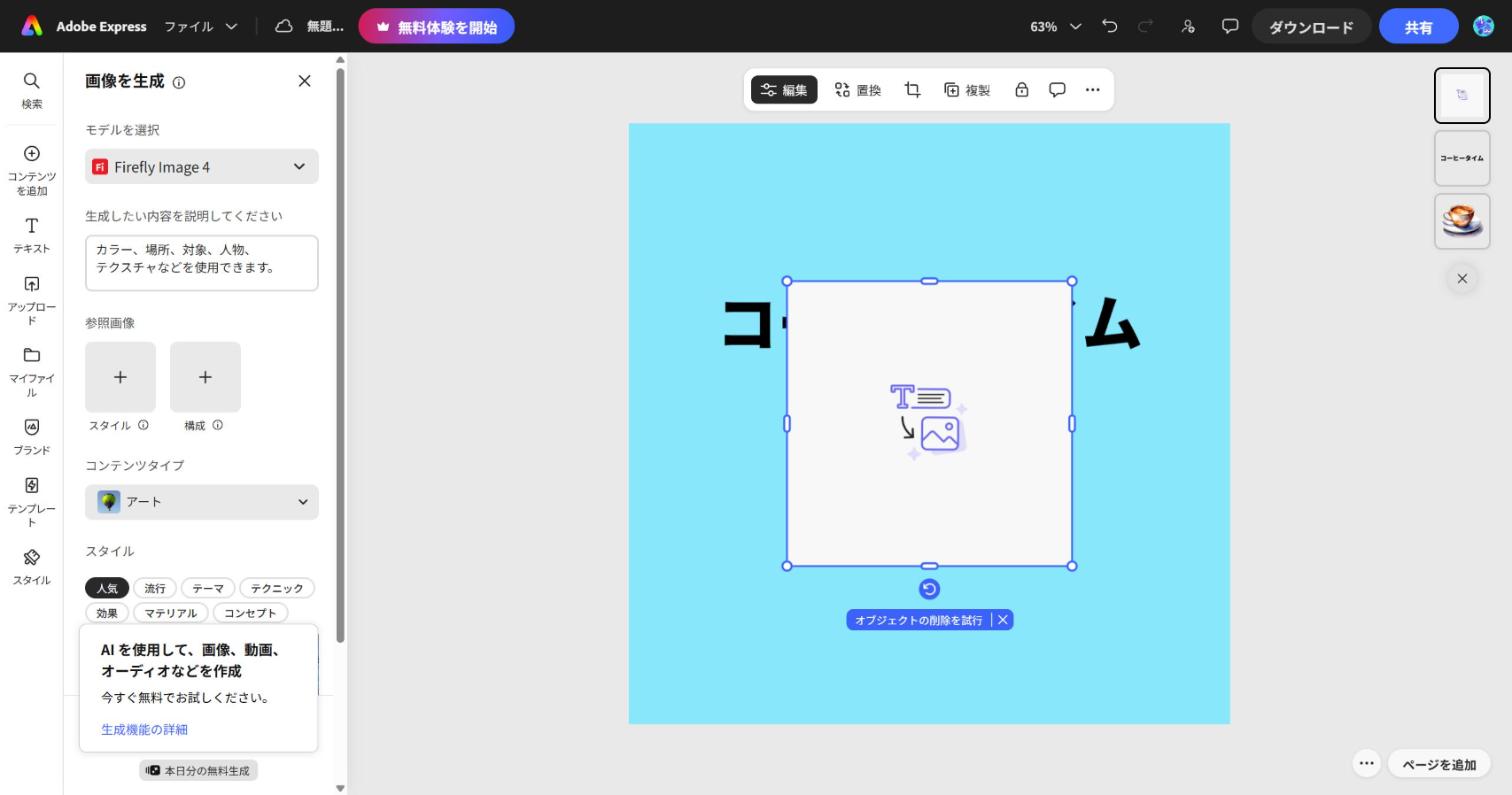Click オブジェクトの削除を試行 chip
Image resolution: width=1512 pixels, height=795 pixels.
pos(919,620)
